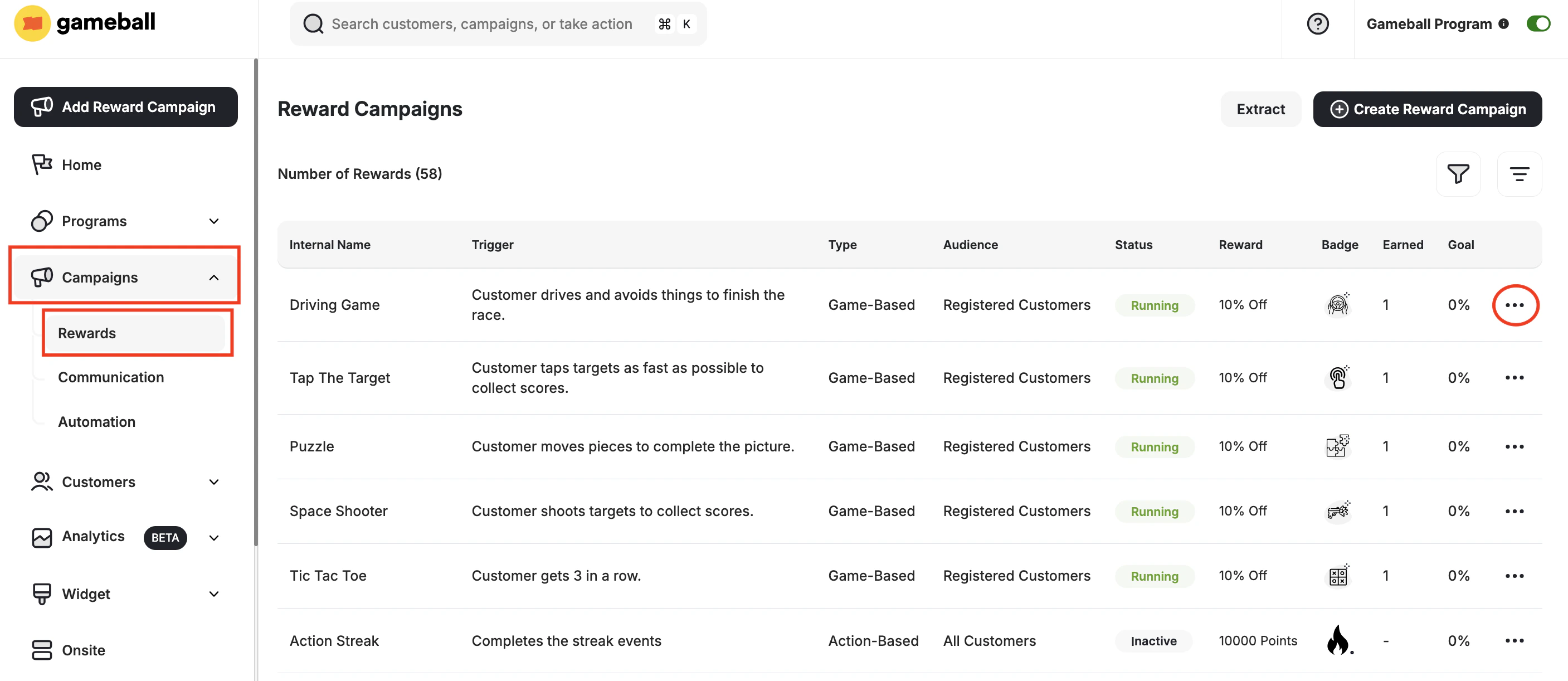Click the help question mark icon
1568x681 pixels.
(1317, 24)
